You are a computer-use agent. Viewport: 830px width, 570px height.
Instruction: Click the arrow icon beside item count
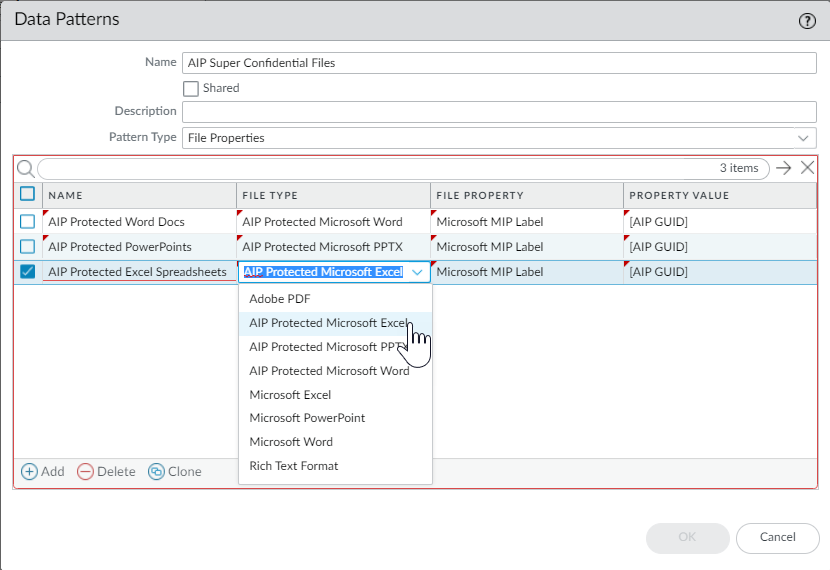784,168
